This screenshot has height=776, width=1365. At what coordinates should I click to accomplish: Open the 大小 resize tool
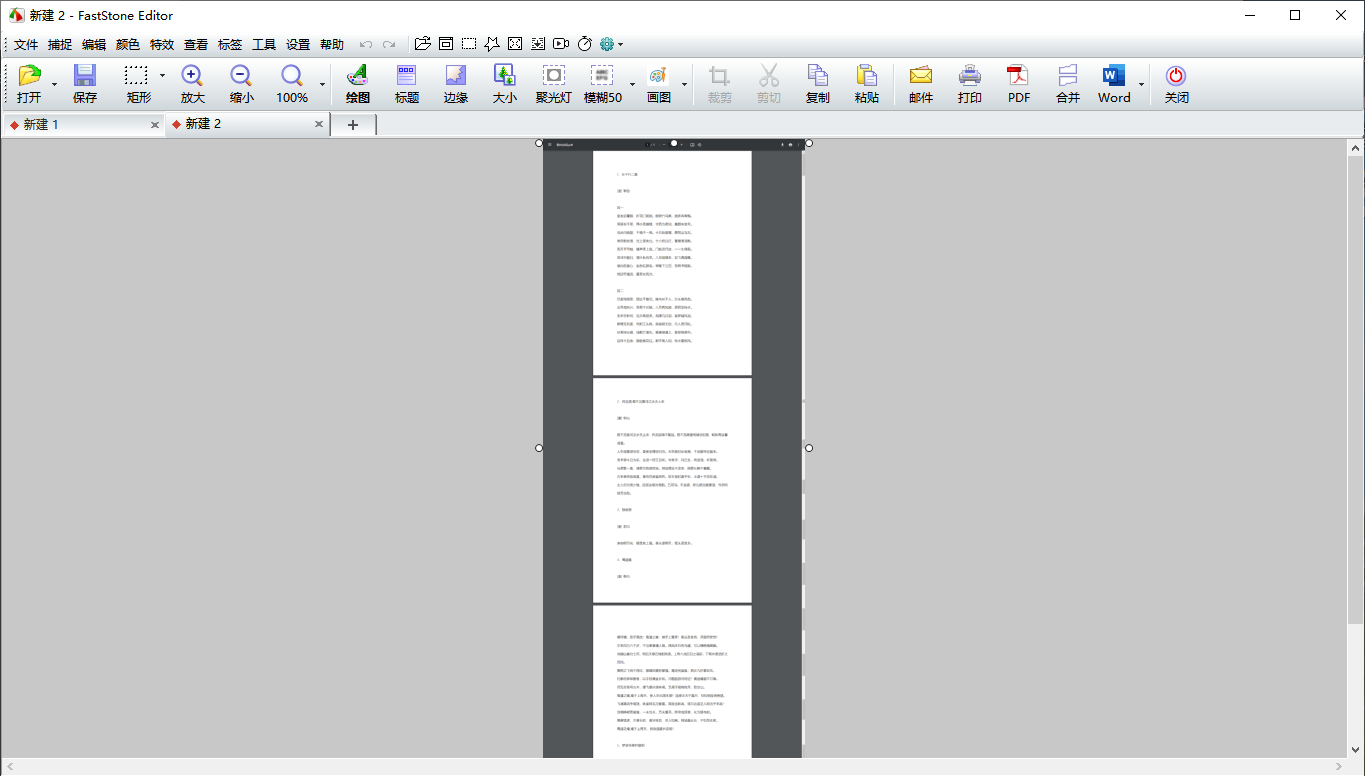tap(504, 85)
